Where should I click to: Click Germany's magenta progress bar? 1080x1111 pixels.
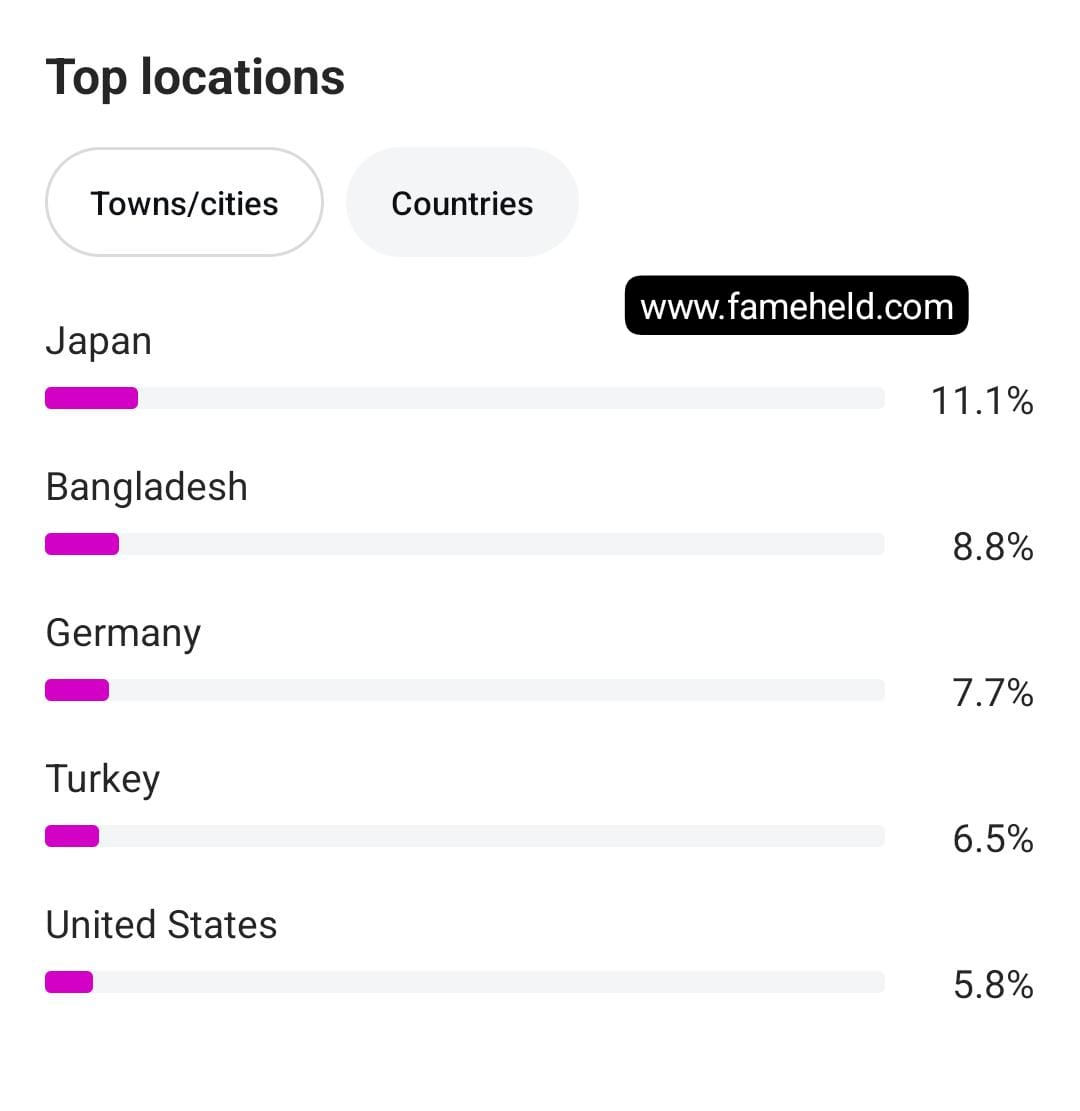(77, 690)
